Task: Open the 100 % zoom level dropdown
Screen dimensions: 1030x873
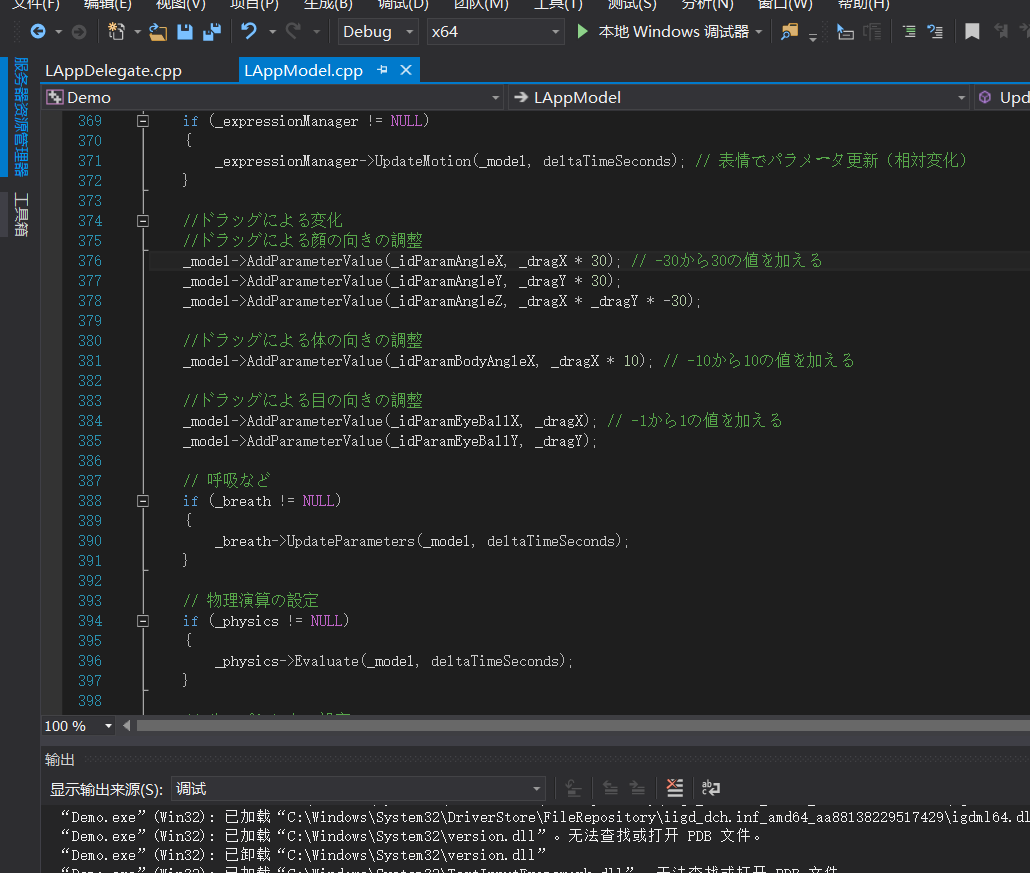Action: coord(79,726)
